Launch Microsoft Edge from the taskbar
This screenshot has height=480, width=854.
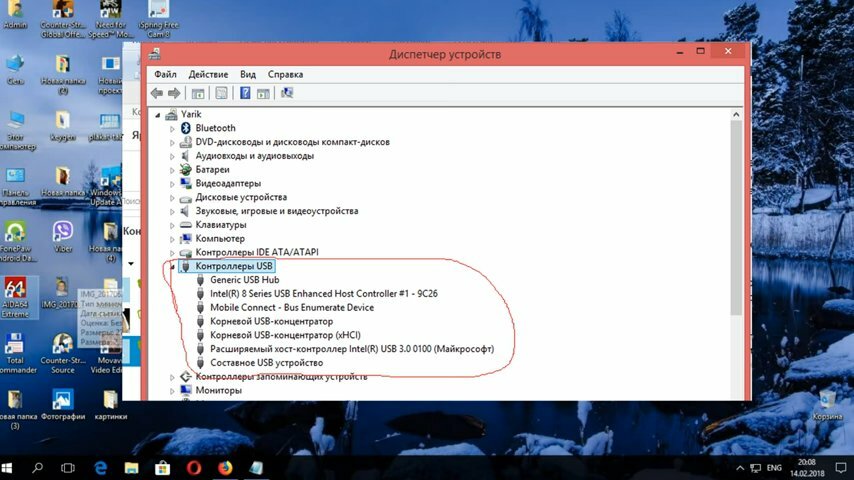tap(101, 468)
